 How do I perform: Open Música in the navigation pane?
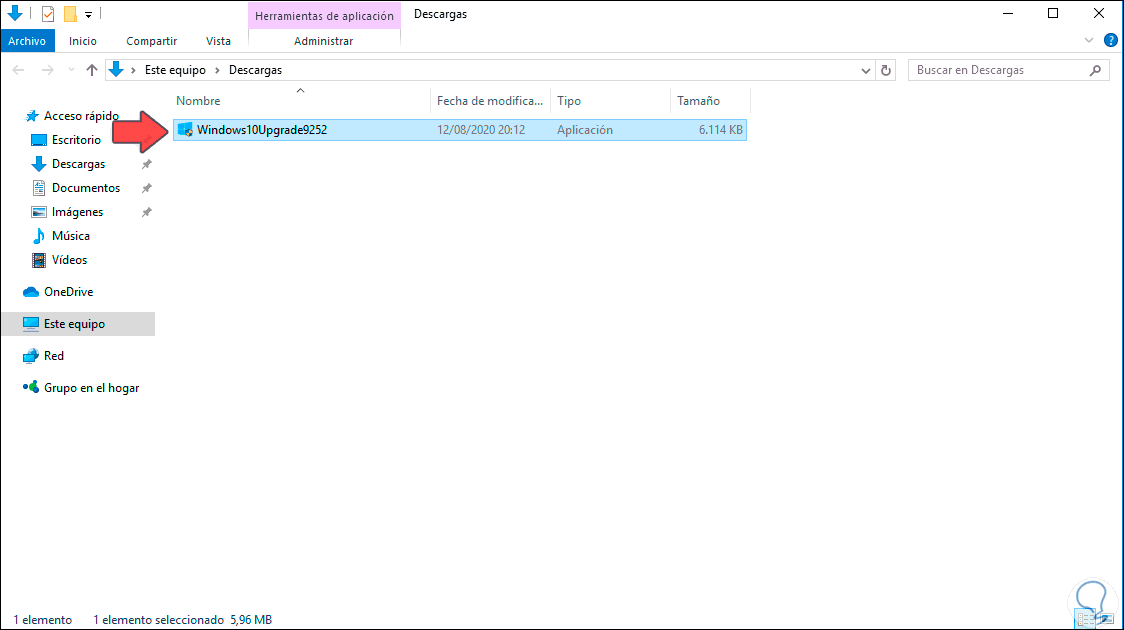point(70,236)
